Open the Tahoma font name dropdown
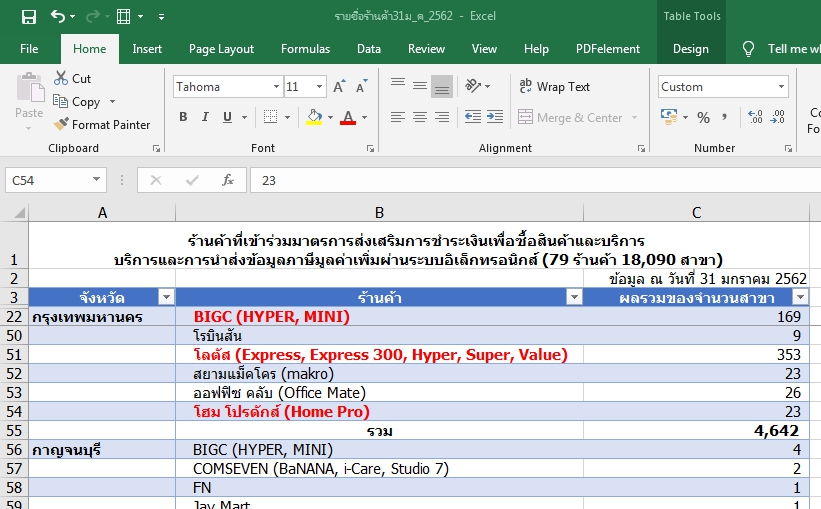The image size is (821, 509). click(x=276, y=86)
